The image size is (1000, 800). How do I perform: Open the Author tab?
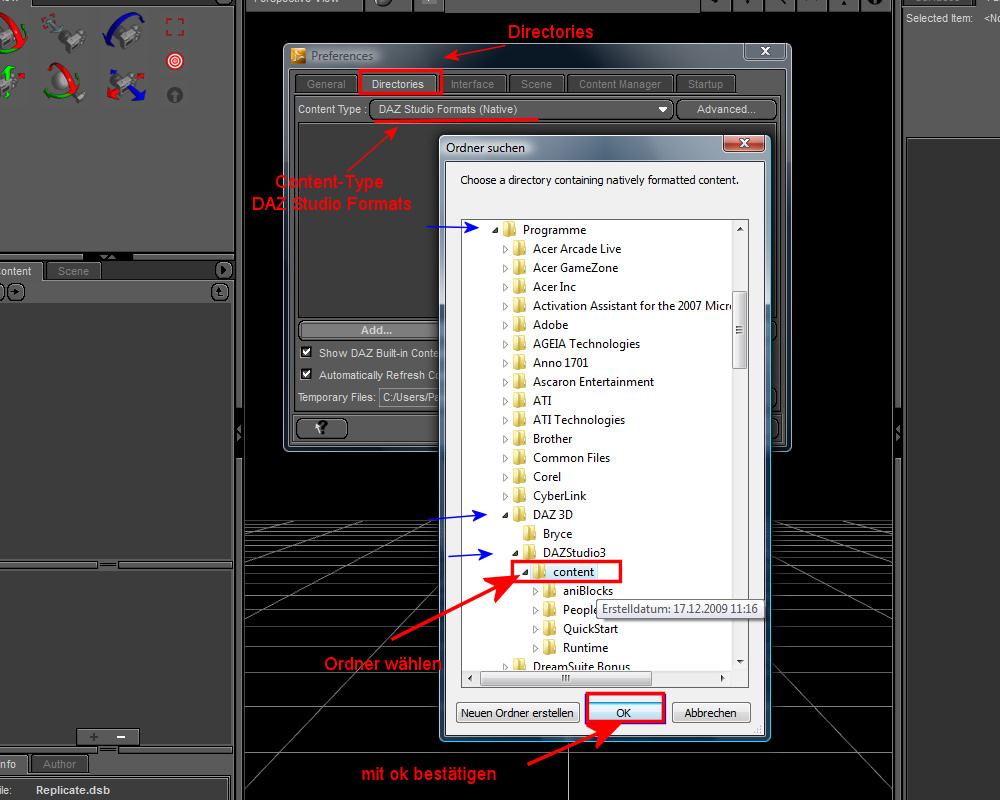59,764
